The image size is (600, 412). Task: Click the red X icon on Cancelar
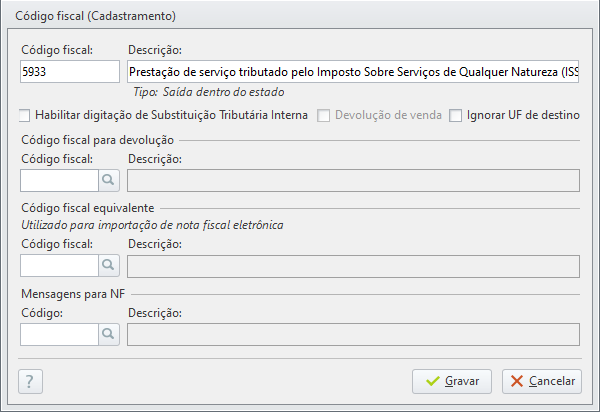tap(517, 381)
